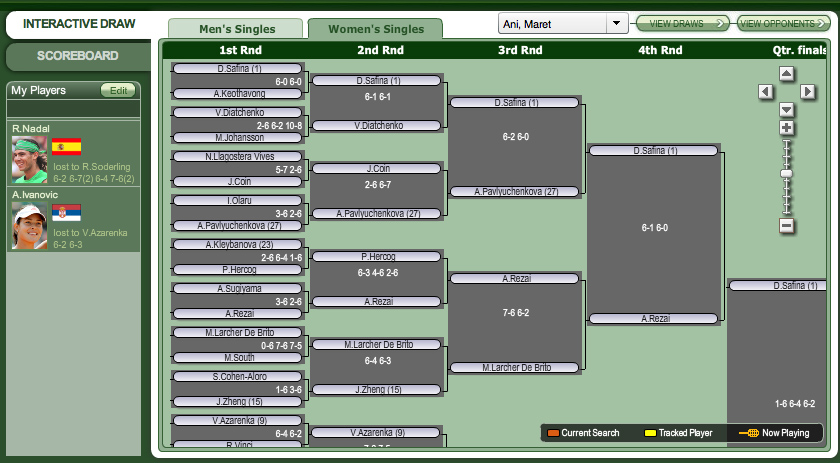Click the Spanish flag icon
840x463 pixels.
pos(66,147)
